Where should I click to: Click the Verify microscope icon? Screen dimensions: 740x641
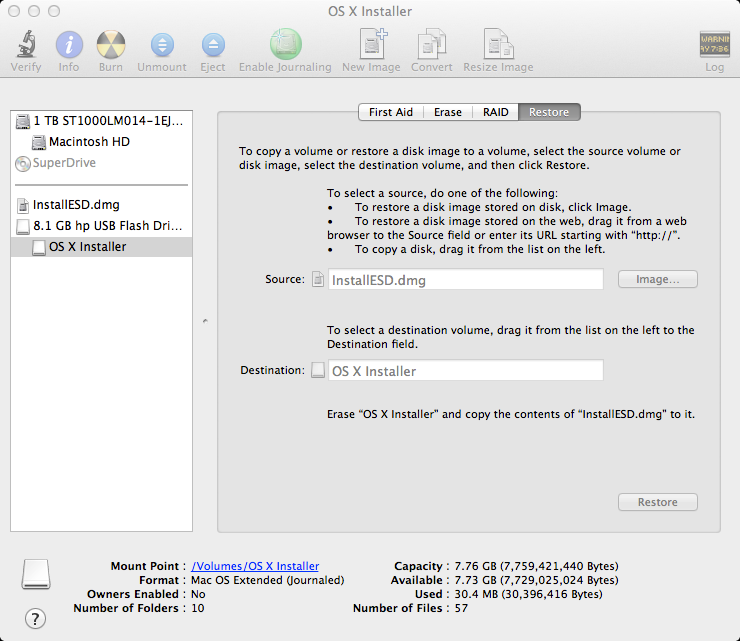click(26, 44)
